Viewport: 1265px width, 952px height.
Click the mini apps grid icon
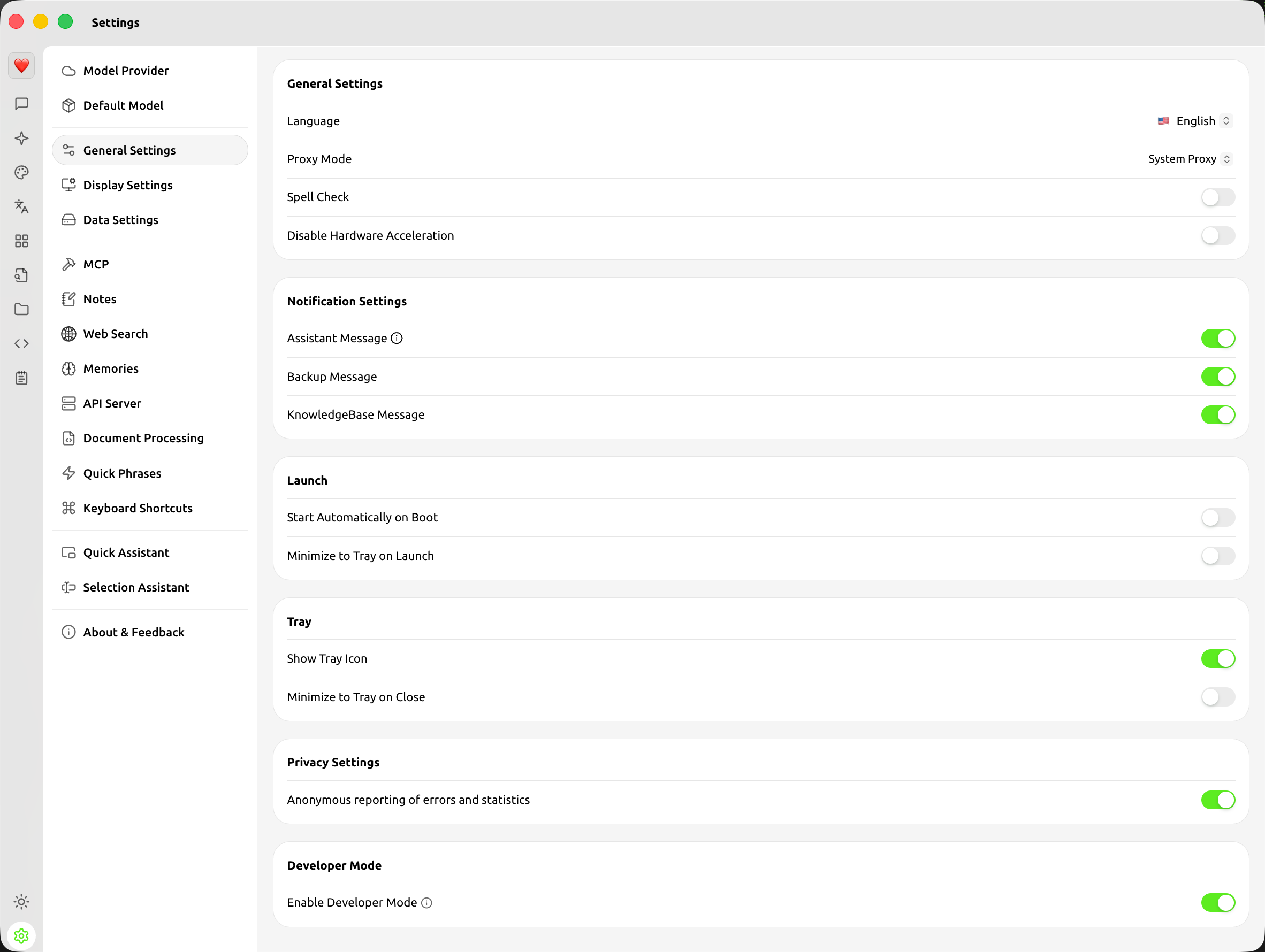pyautogui.click(x=22, y=241)
